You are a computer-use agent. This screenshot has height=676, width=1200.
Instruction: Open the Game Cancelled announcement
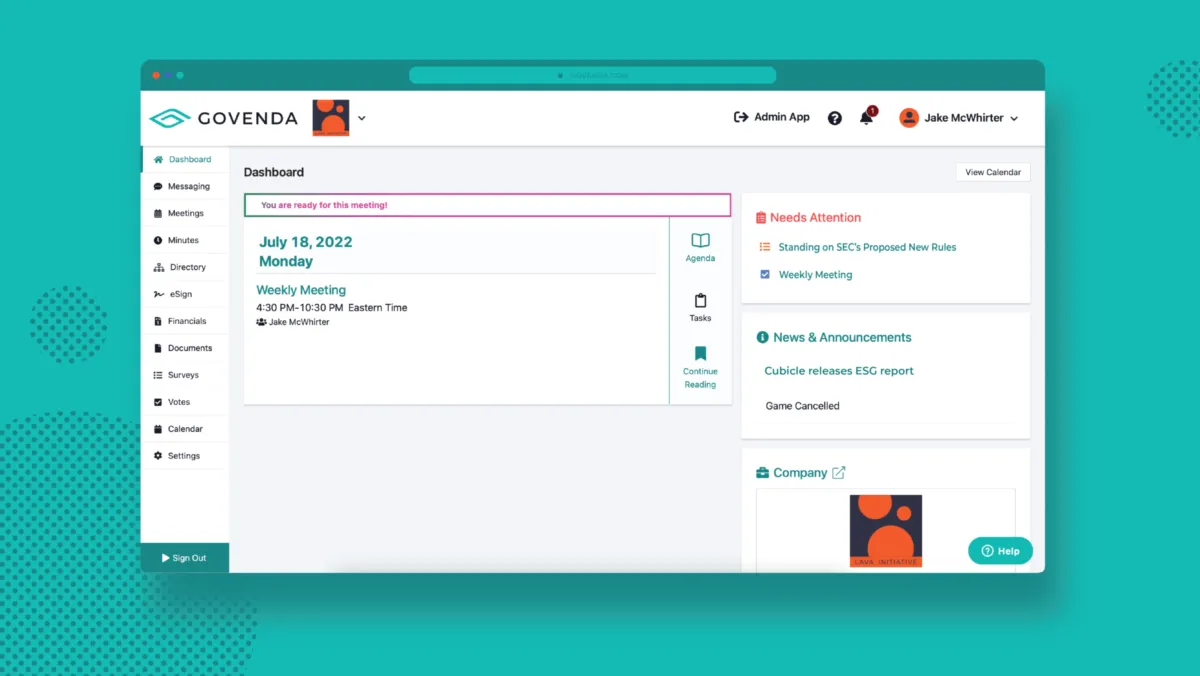802,406
